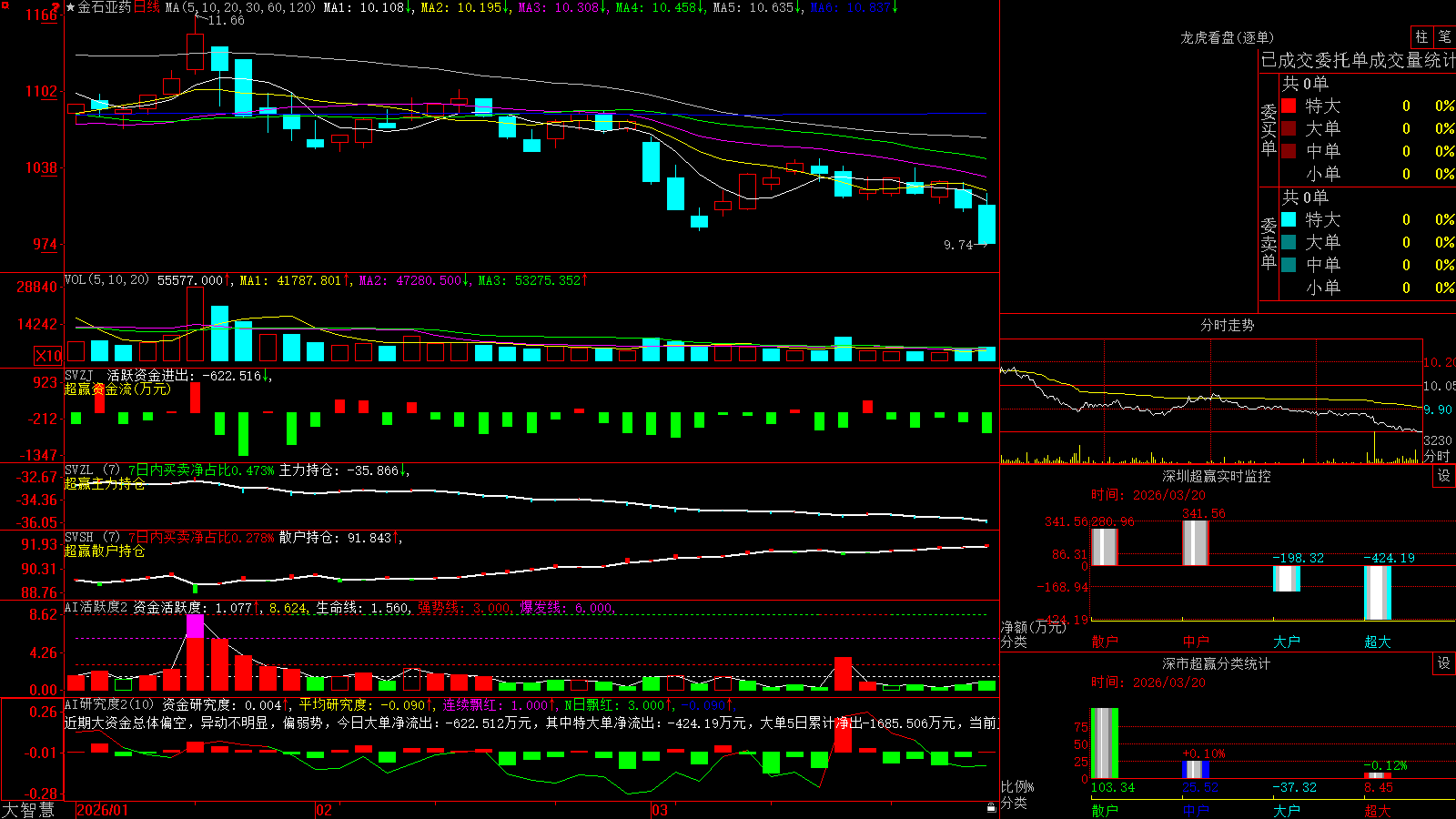Open 设 settings for 深市超赢分类统计
Viewport: 1456px width, 819px height.
click(x=1444, y=663)
